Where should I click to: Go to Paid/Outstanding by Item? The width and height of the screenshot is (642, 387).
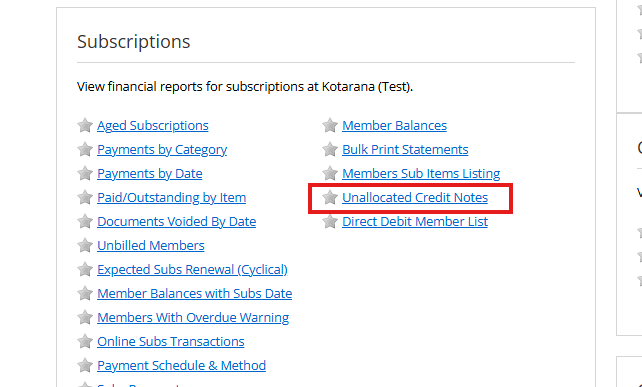click(172, 198)
